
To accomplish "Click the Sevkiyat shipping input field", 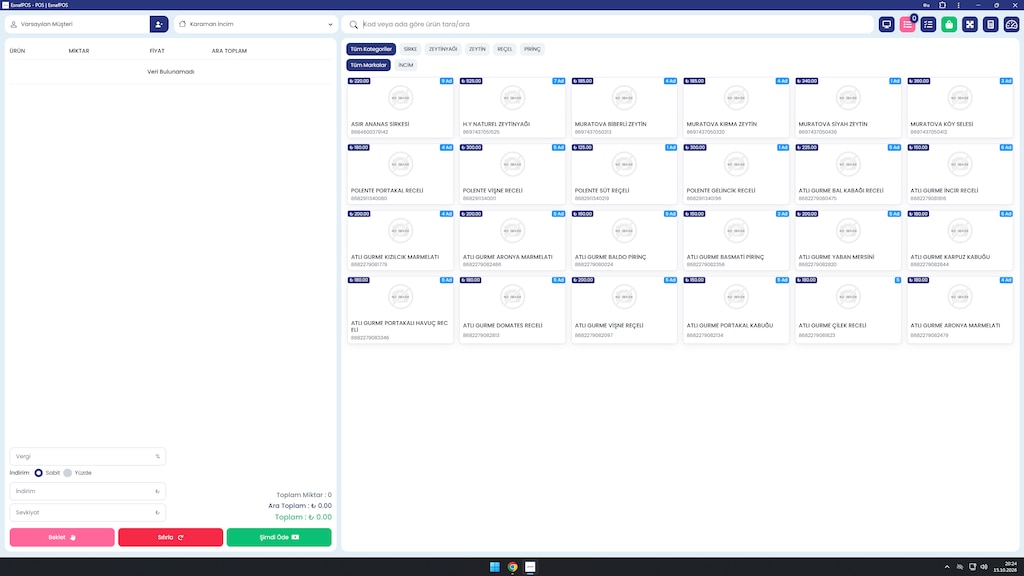I will [88, 513].
